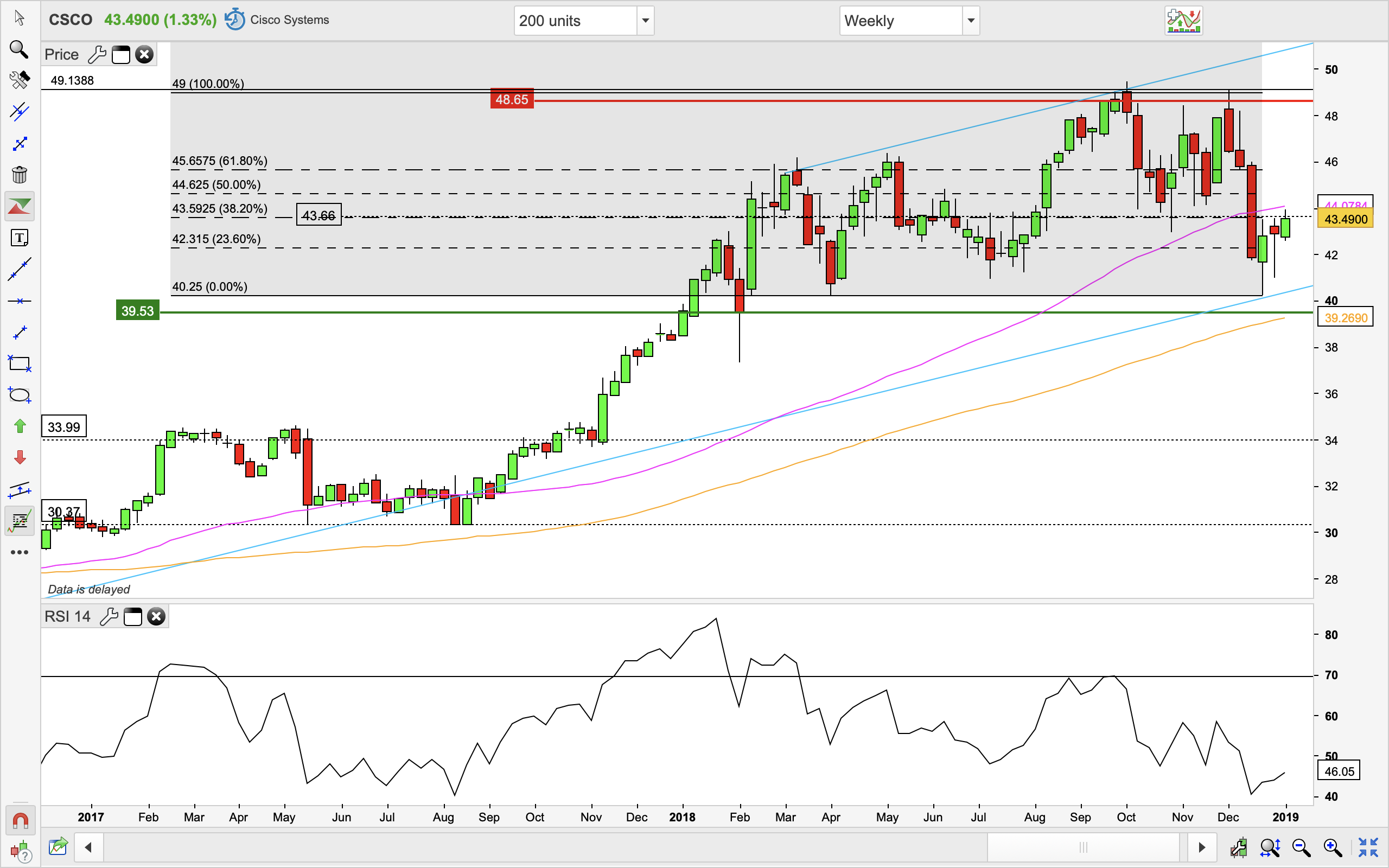This screenshot has width=1389, height=868.
Task: Close the RSI 14 panel
Action: pos(156,617)
